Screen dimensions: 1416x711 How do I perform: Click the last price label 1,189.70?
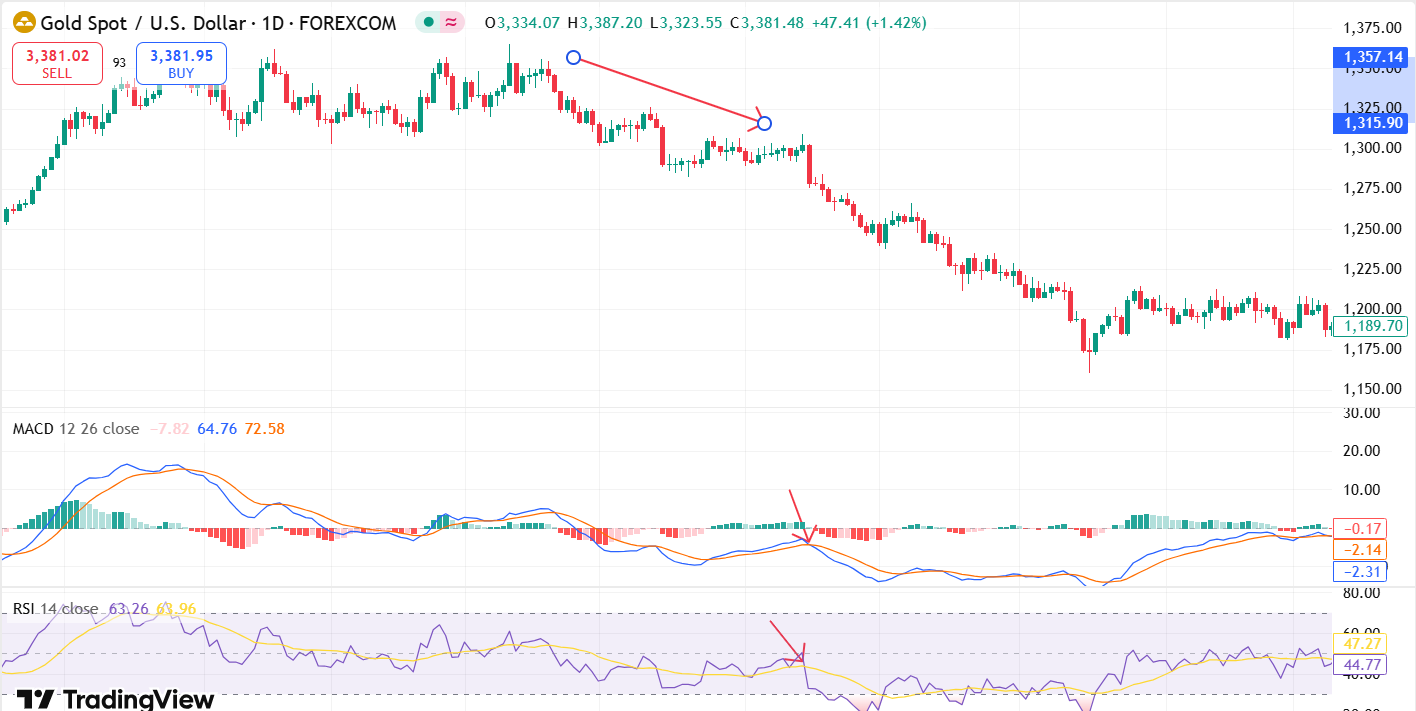(1370, 326)
